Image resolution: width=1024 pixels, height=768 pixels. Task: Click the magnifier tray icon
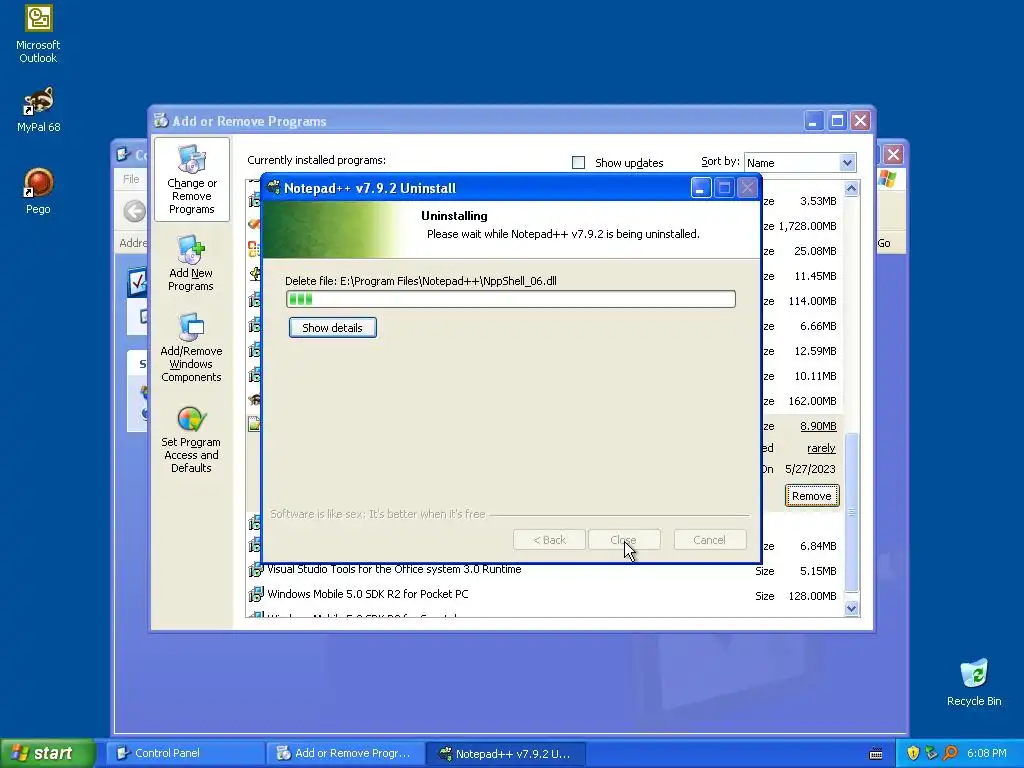click(951, 753)
